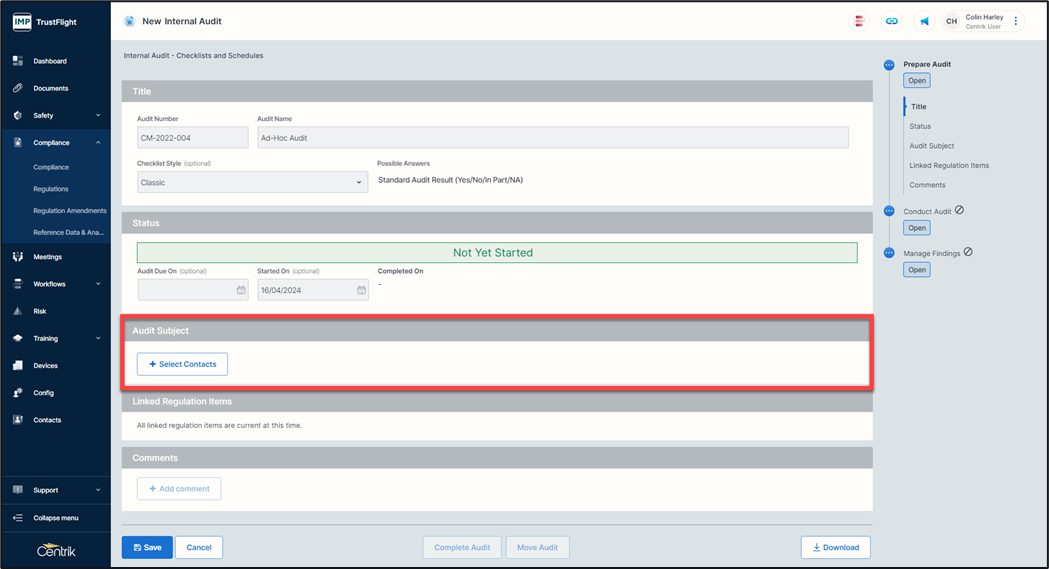Screen dimensions: 1049x569
Task: Open user menu three-dots beside Colin Harley
Action: (1016, 21)
